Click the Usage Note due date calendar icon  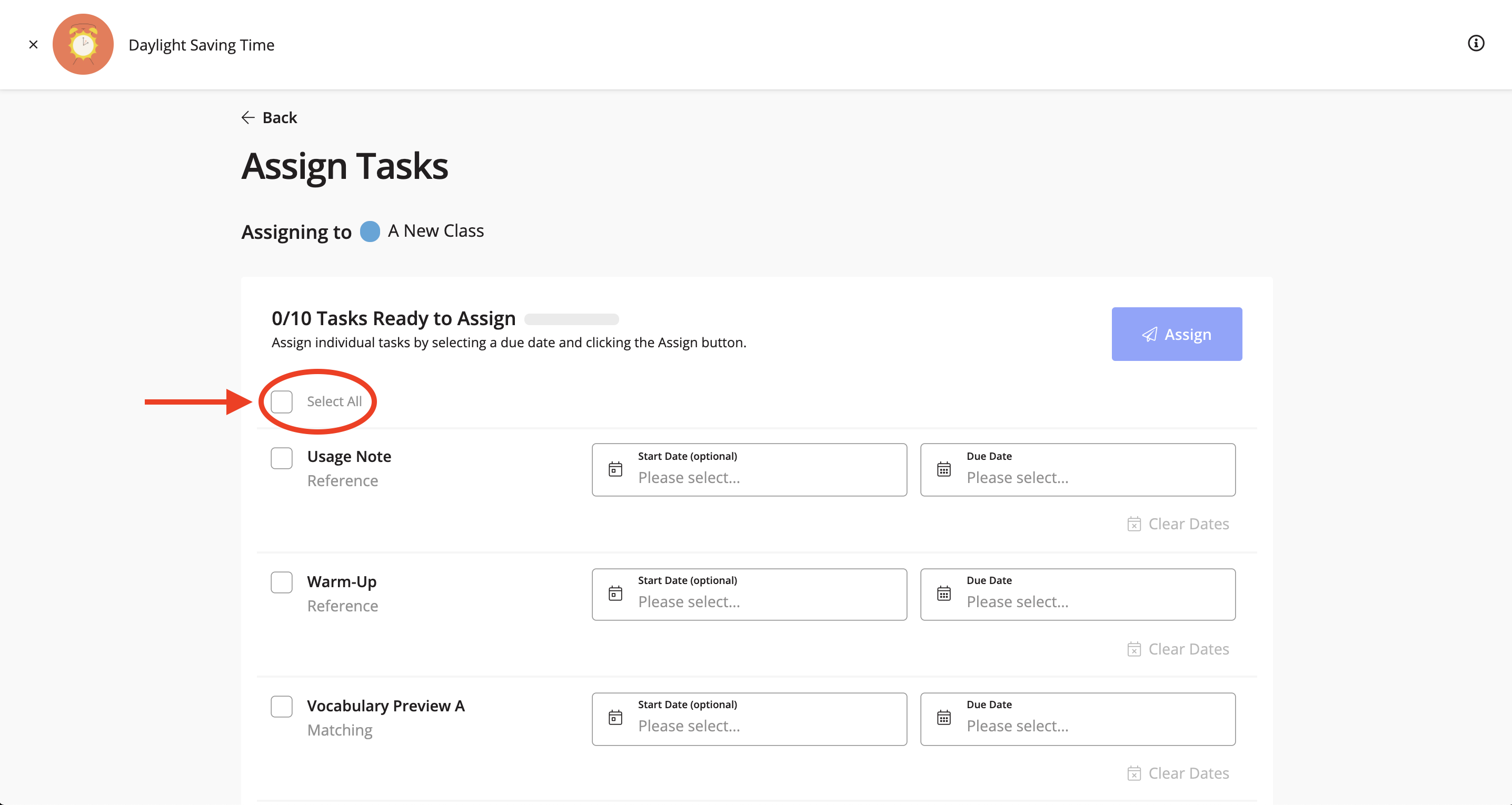point(944,469)
